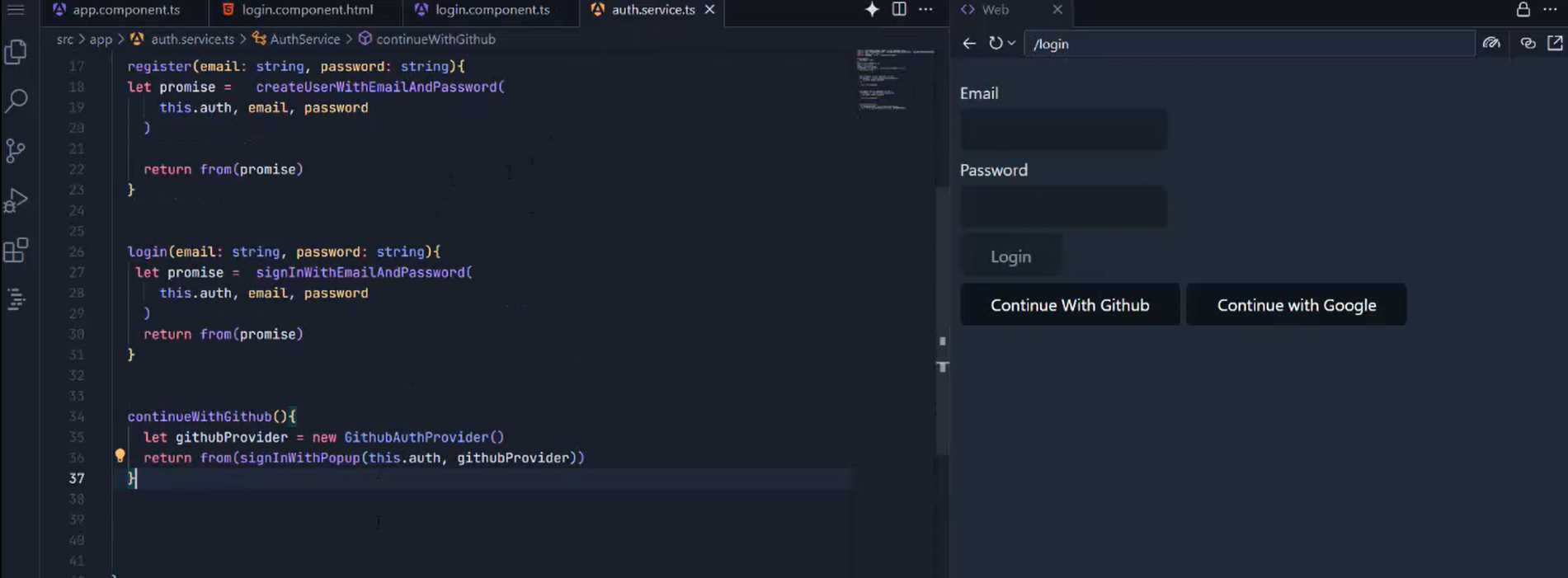
Task: Open reload options dropdown arrow in preview
Action: (1011, 44)
